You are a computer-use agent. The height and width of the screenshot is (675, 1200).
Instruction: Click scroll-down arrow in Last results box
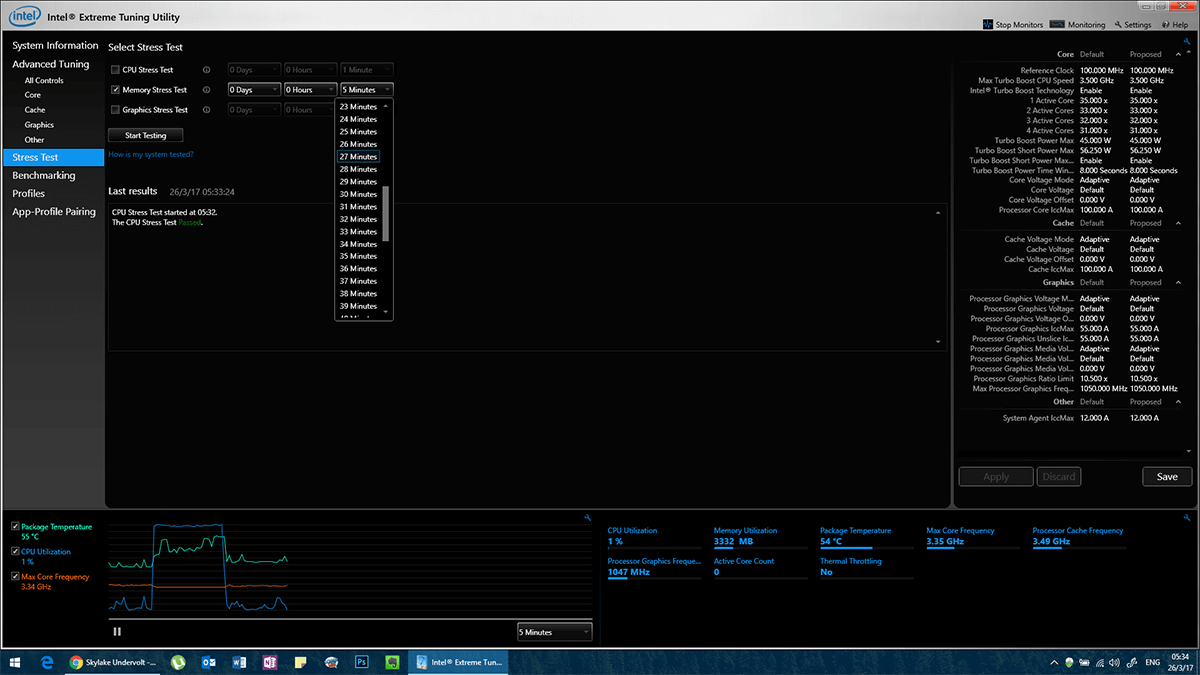tap(938, 342)
